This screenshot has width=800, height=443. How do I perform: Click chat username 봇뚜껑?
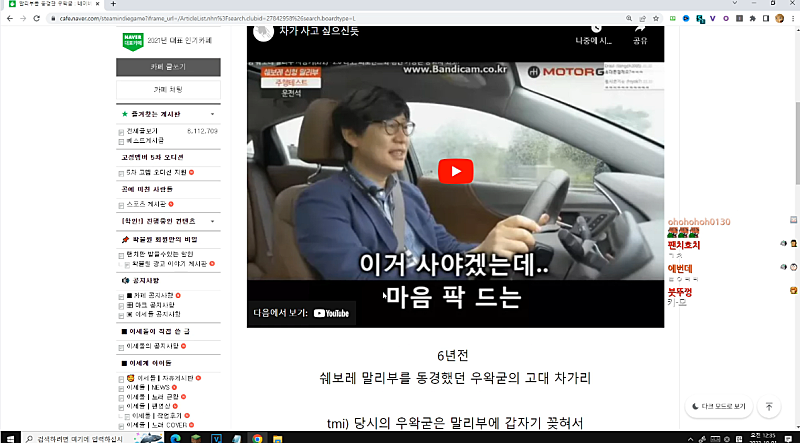(x=680, y=292)
